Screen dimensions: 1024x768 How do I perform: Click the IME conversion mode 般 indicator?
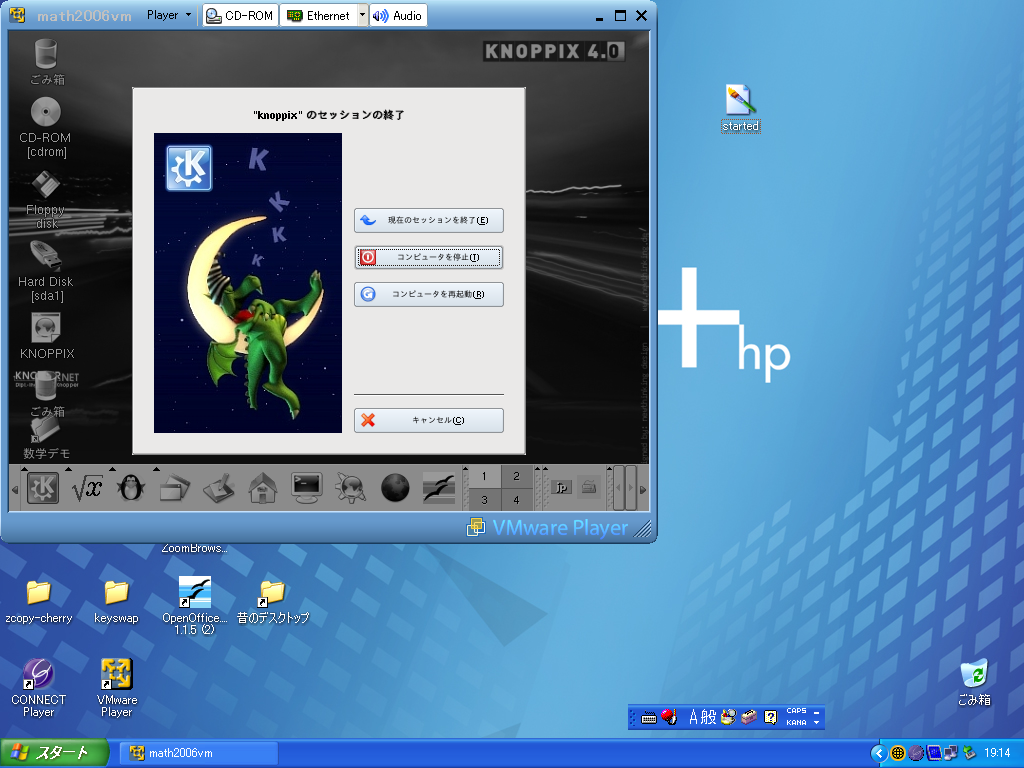709,717
